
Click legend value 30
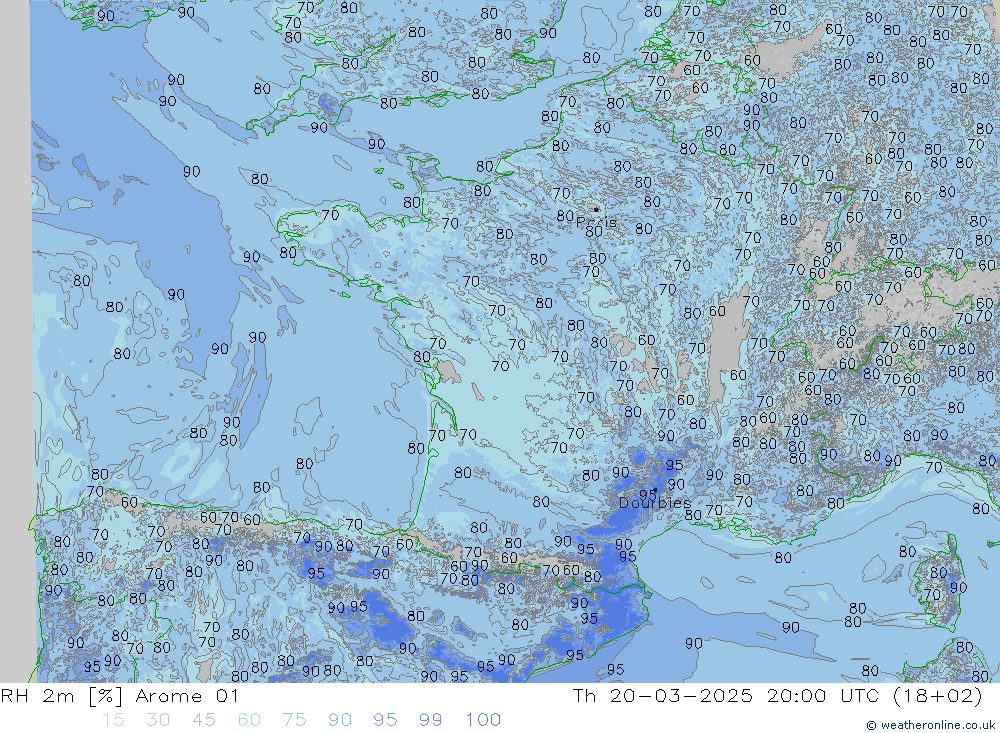(x=158, y=720)
